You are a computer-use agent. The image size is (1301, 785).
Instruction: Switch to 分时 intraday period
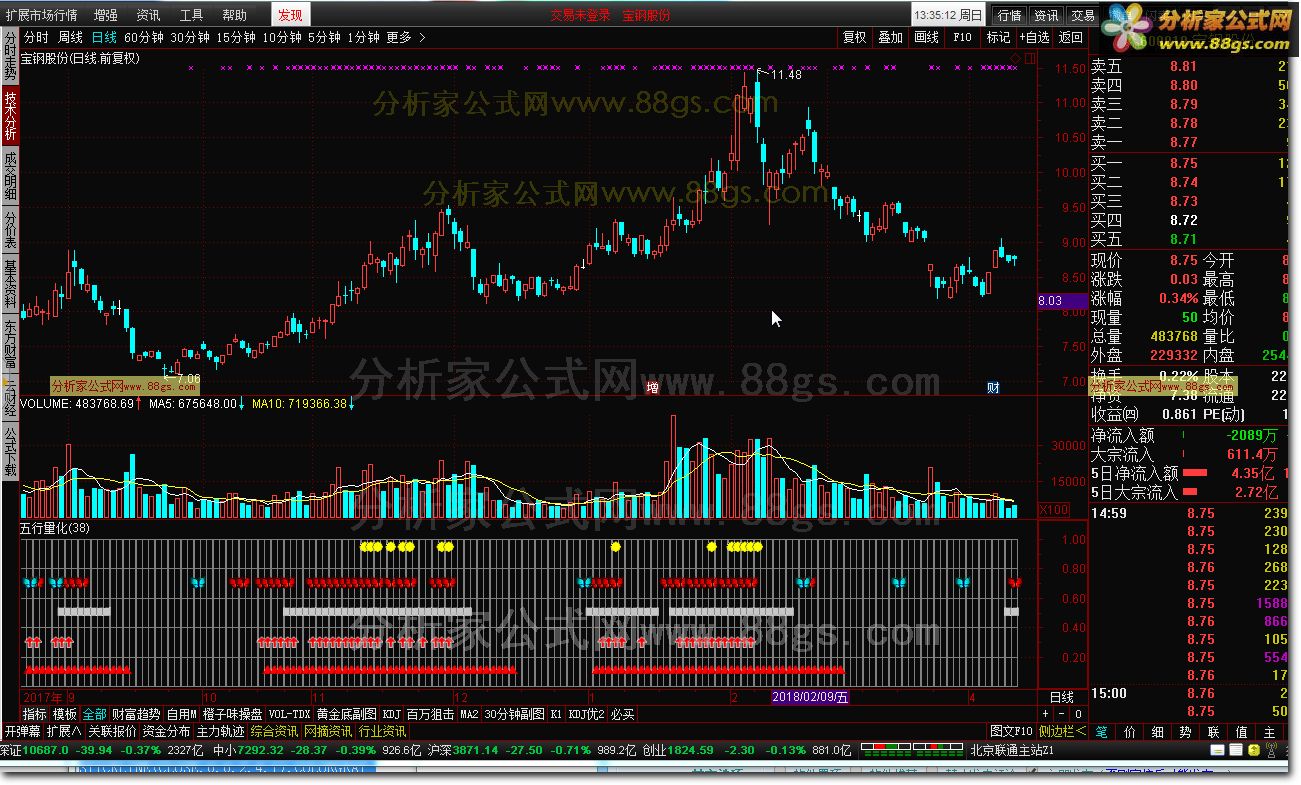tap(35, 37)
